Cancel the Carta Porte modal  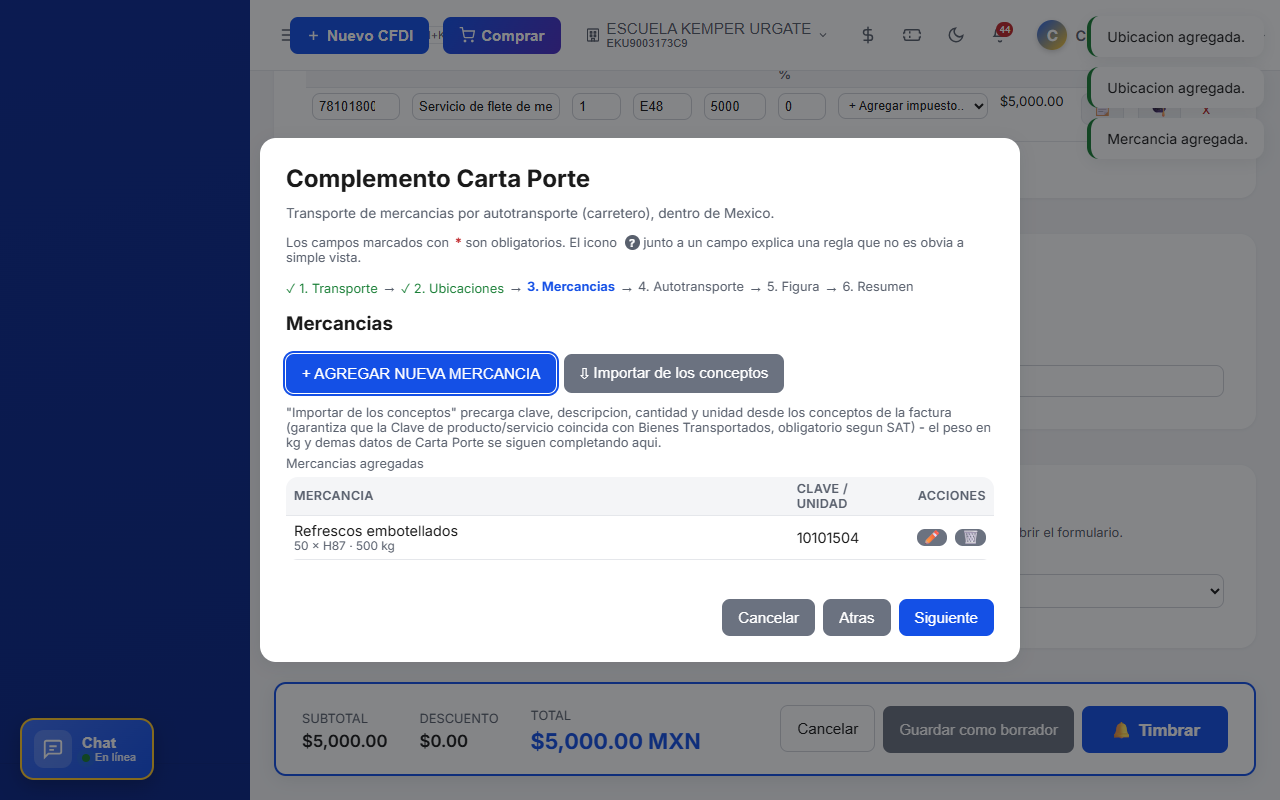coord(768,618)
